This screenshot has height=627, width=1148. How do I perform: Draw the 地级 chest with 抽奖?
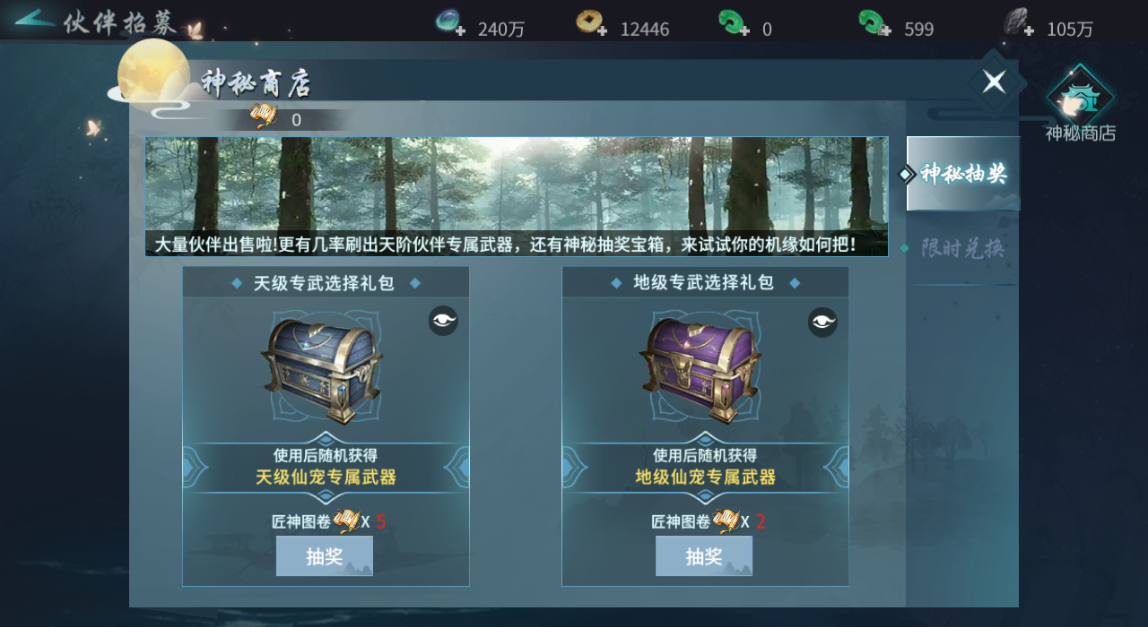click(x=704, y=556)
